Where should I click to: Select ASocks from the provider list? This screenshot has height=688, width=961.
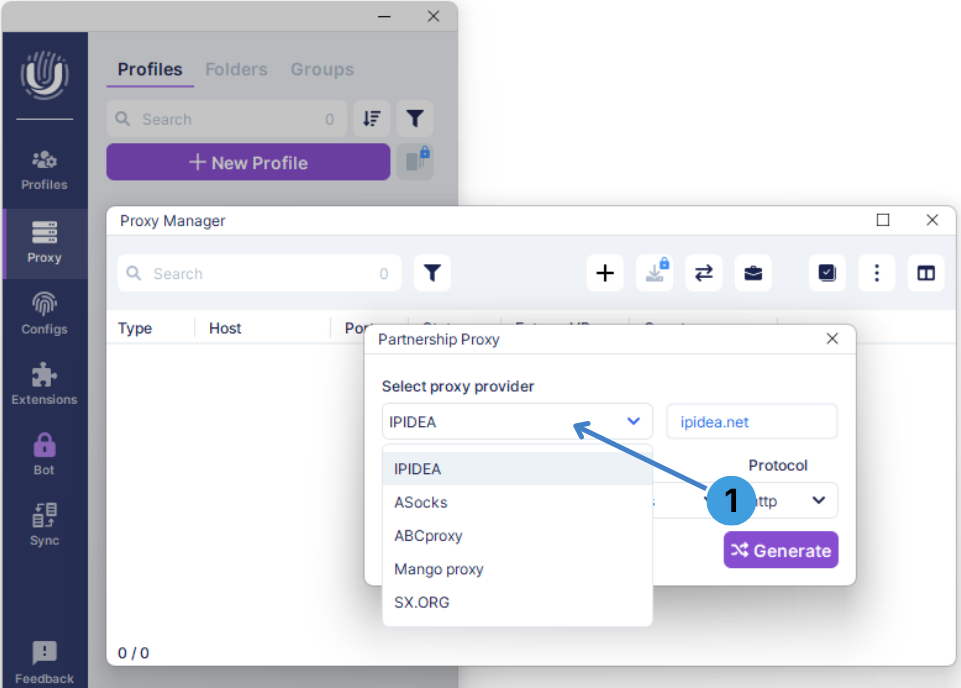pyautogui.click(x=517, y=502)
